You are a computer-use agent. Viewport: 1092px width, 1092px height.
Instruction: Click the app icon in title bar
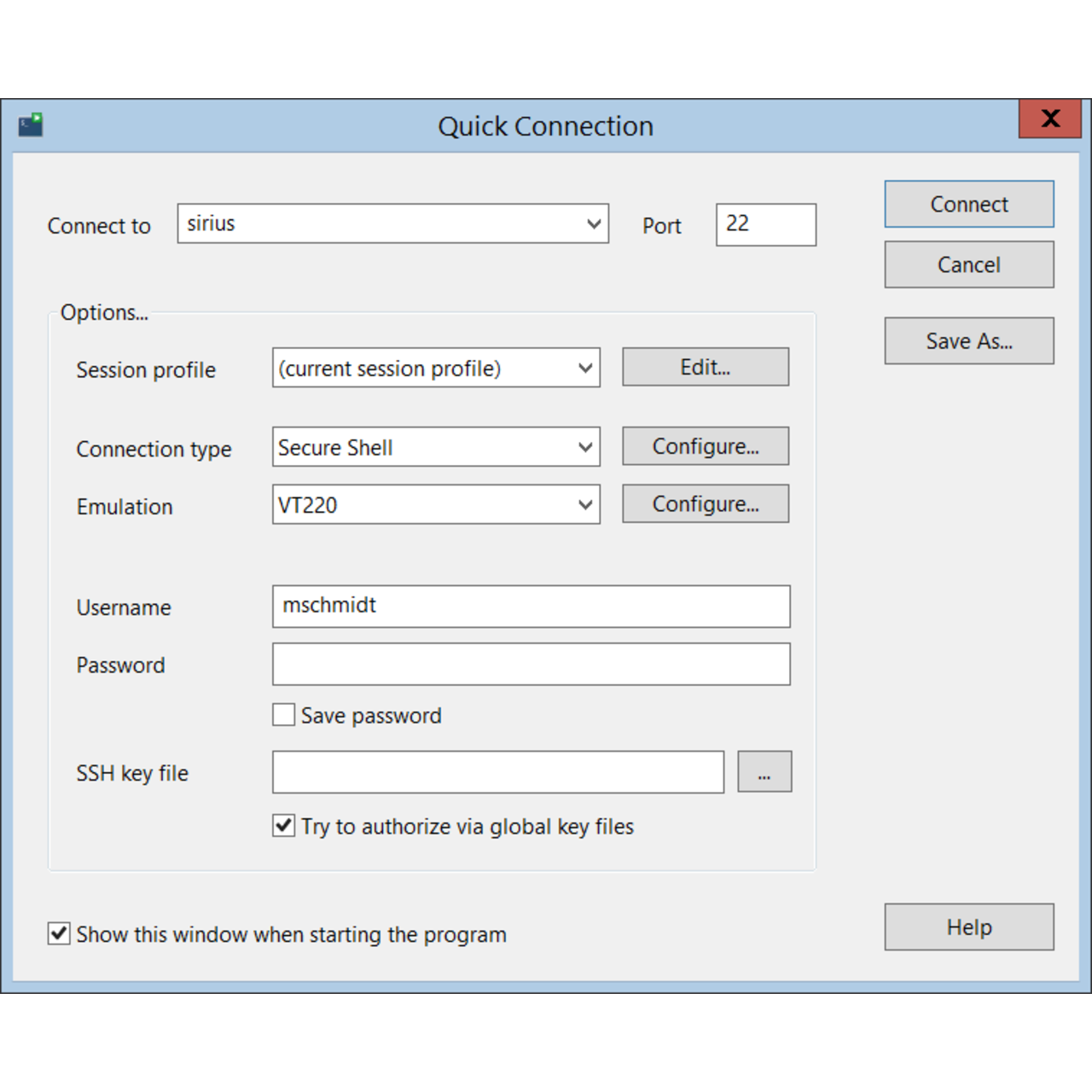31,125
